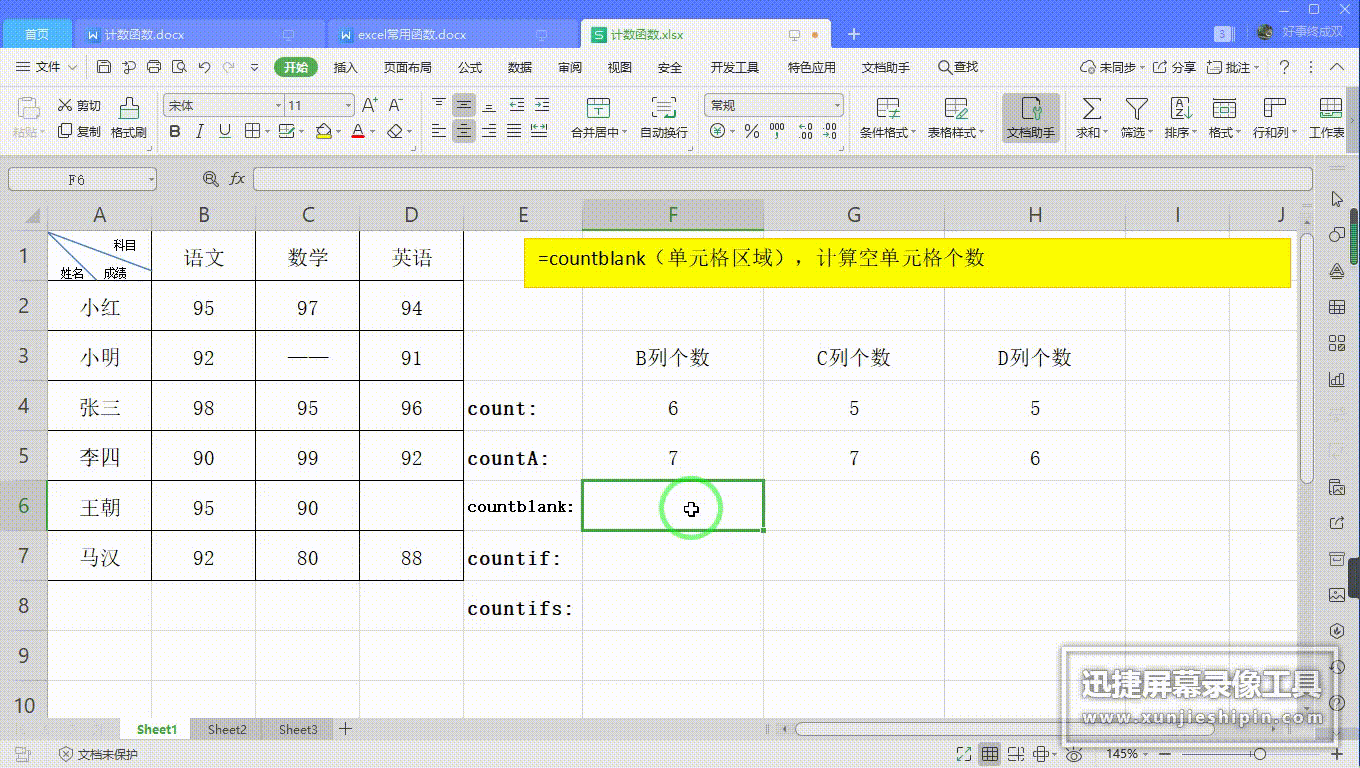Screen dimensions: 1360x768
Task: Open the number format dropdown (常规)
Action: [837, 105]
